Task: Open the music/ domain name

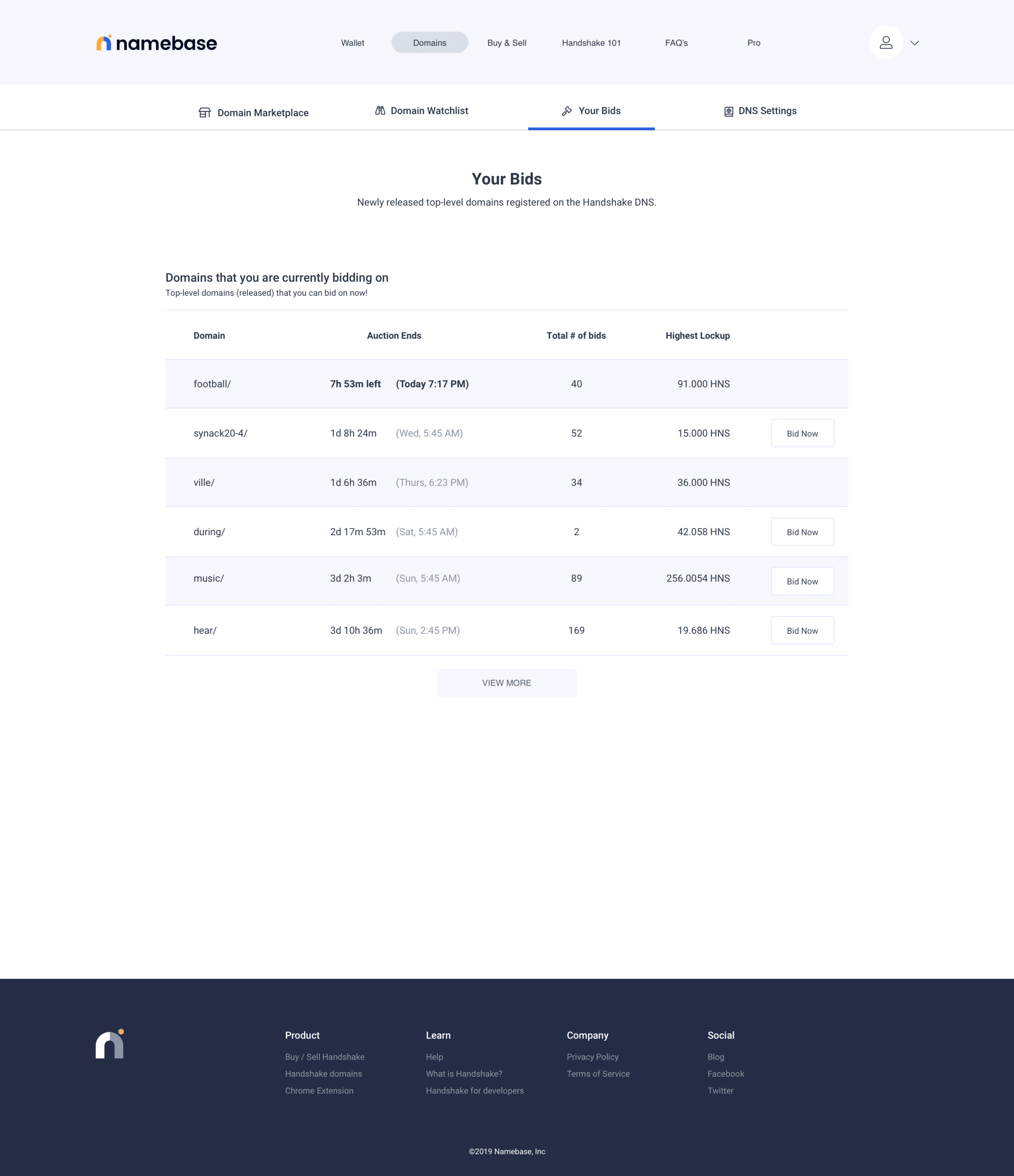Action: 208,578
